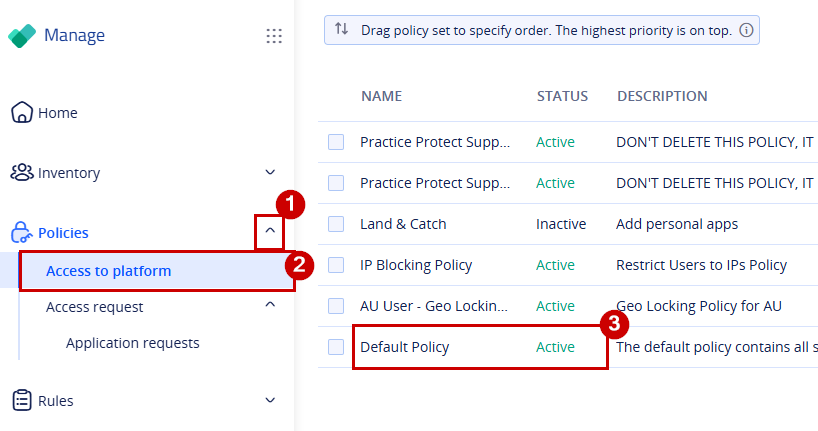Tick the IP Blocking Policy checkbox
Screen dimensions: 818x431
[x=336, y=265]
